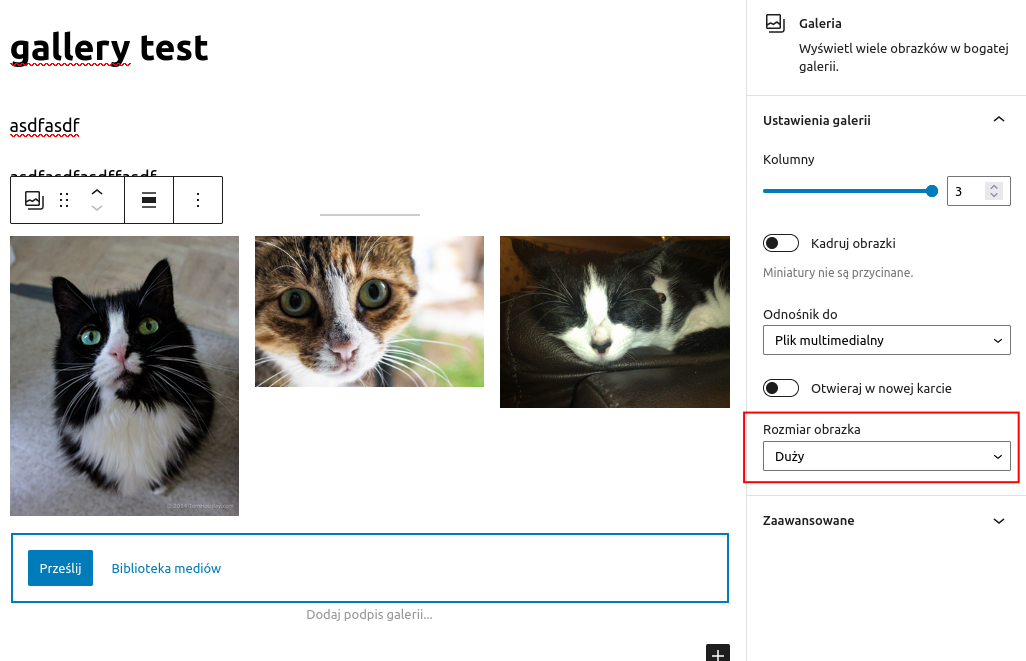Click the Dodaj podpis galerii caption field
Image resolution: width=1026 pixels, height=661 pixels.
369,615
